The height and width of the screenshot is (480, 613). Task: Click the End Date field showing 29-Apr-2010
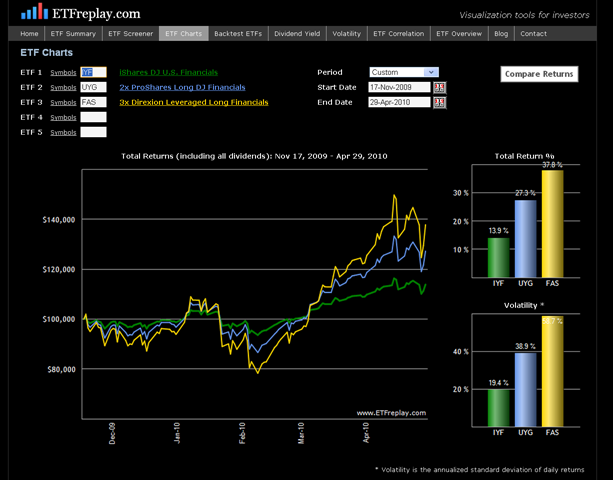[399, 102]
